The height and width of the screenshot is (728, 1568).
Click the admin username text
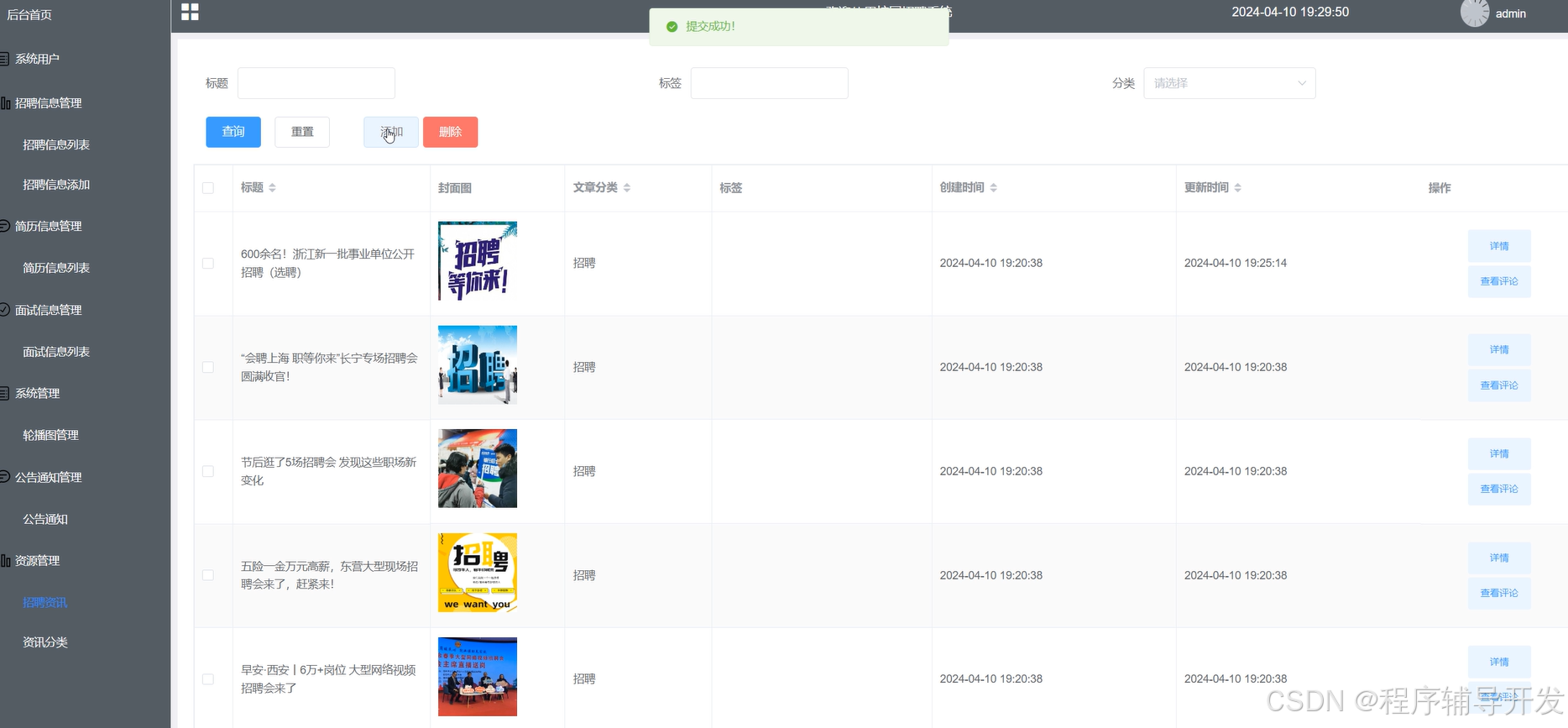[1511, 13]
